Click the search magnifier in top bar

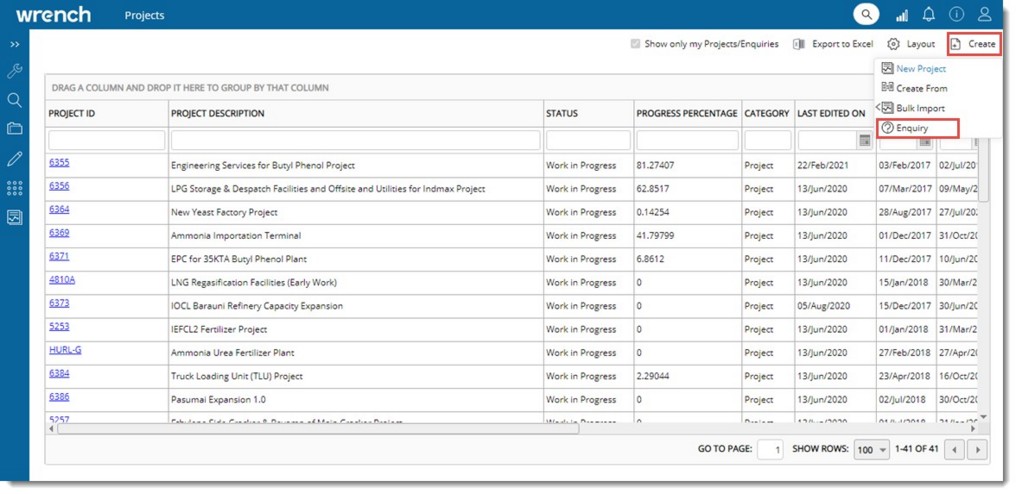pyautogui.click(x=865, y=15)
